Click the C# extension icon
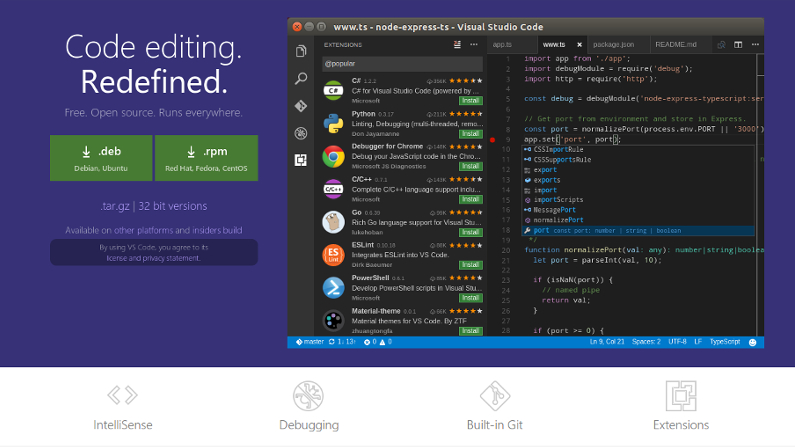This screenshot has width=795, height=447. [333, 91]
